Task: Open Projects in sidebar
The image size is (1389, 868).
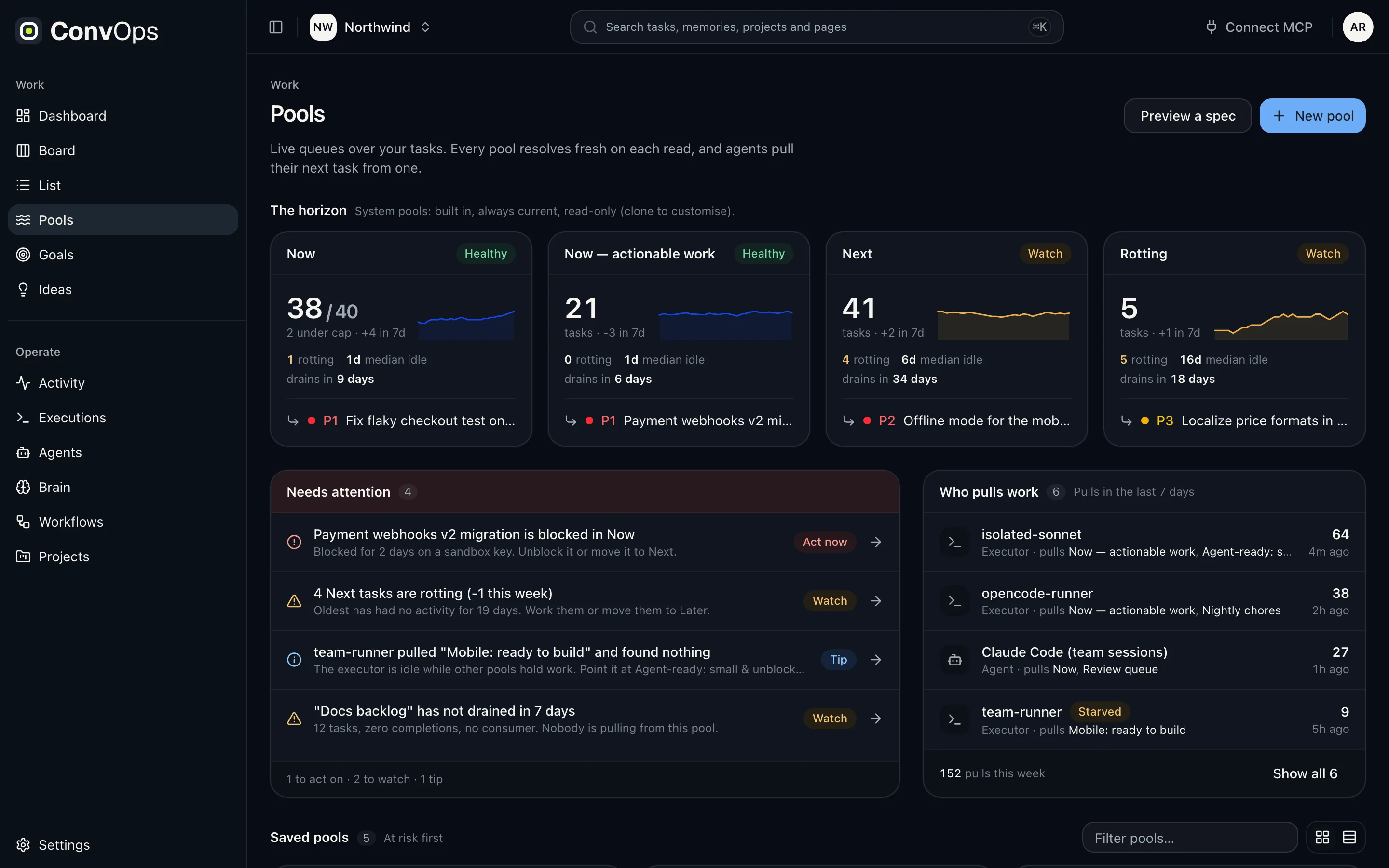Action: pyautogui.click(x=123, y=557)
